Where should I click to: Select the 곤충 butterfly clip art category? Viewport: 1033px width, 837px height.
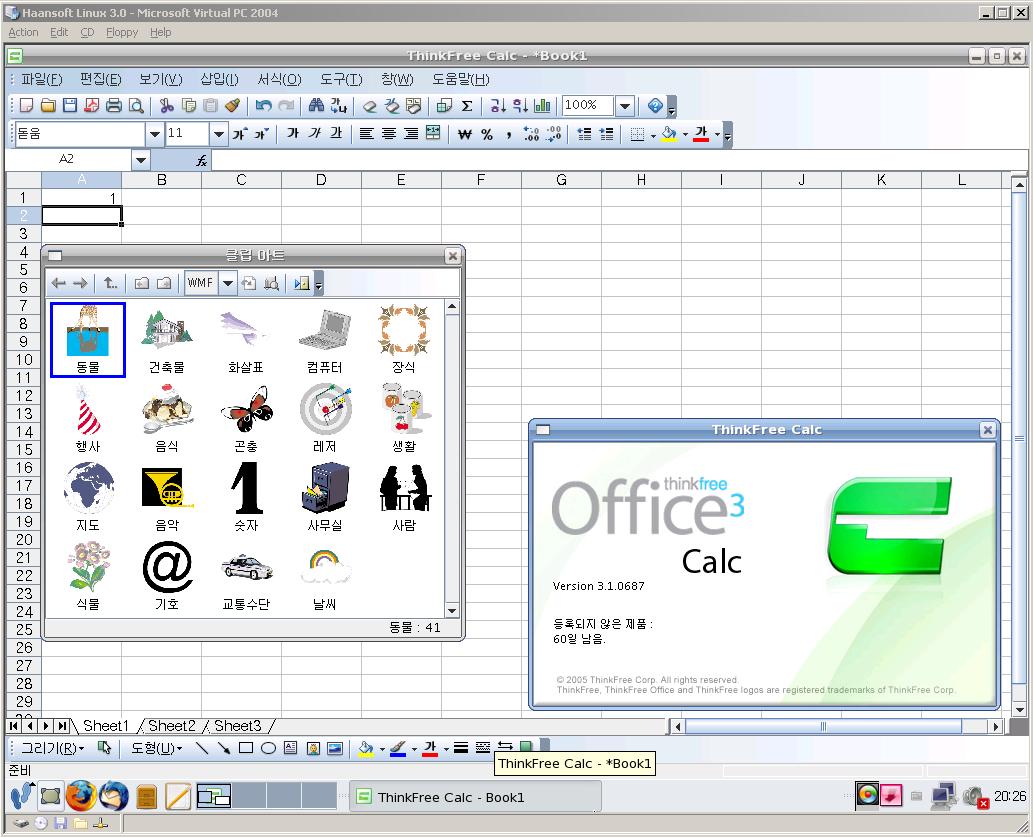coord(246,419)
